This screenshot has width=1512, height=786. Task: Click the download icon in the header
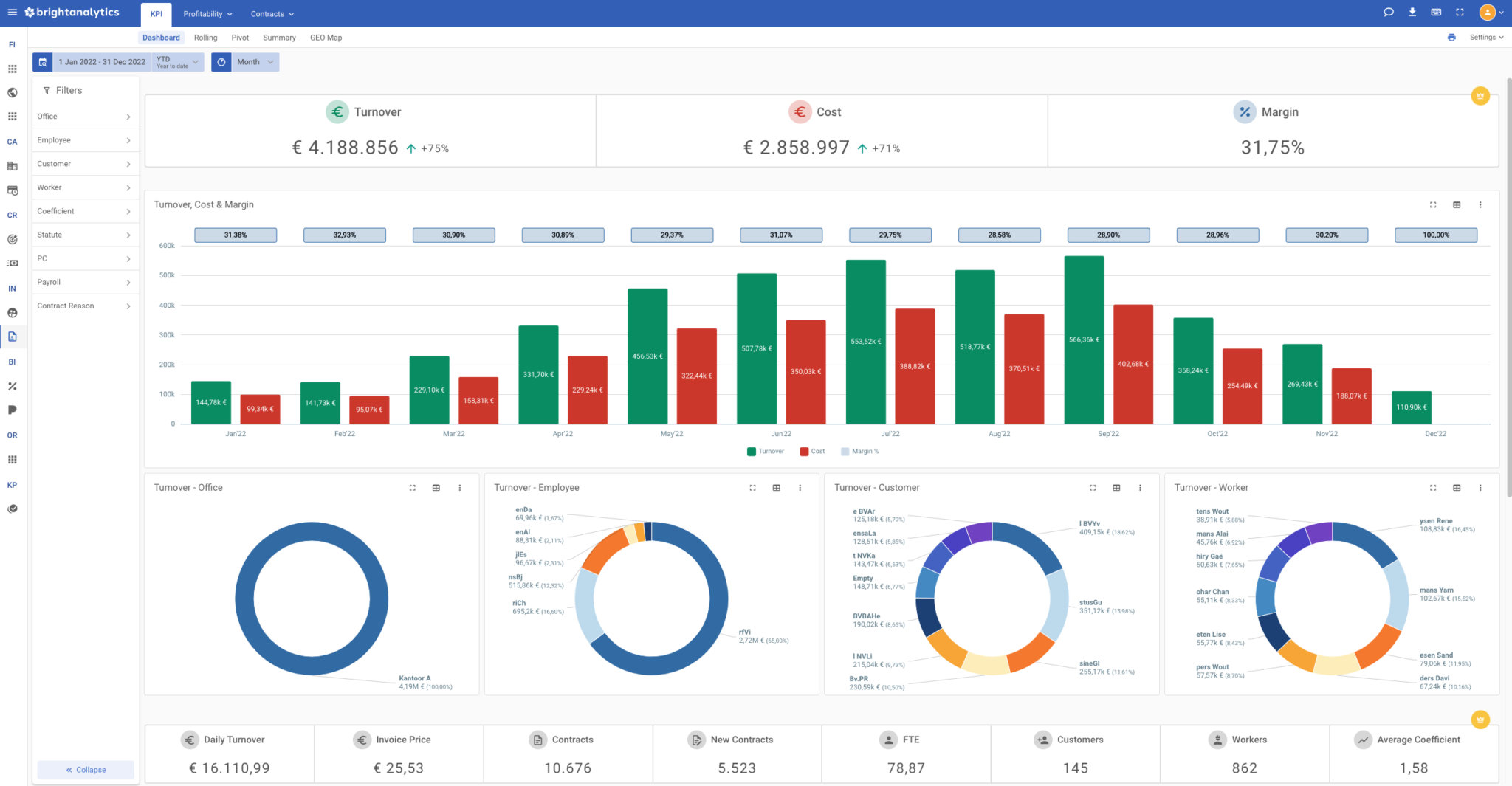[x=1412, y=12]
